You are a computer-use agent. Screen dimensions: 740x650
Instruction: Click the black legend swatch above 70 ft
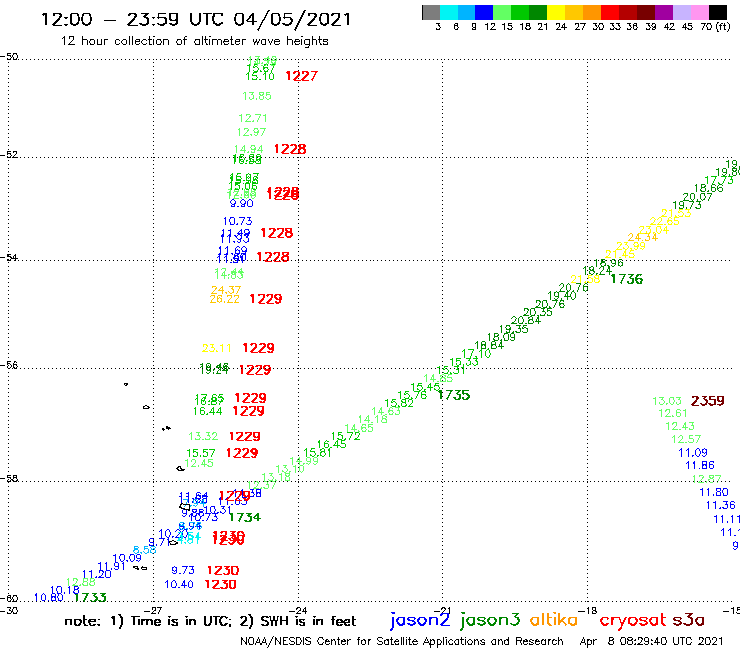(717, 12)
